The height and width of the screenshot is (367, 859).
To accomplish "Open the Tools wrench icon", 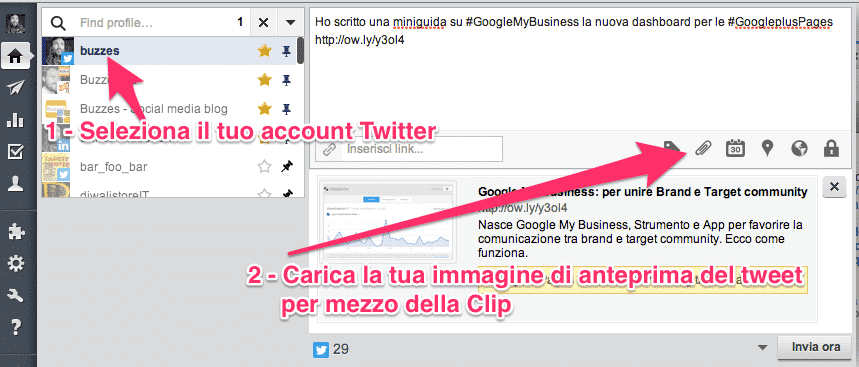I will pos(16,296).
